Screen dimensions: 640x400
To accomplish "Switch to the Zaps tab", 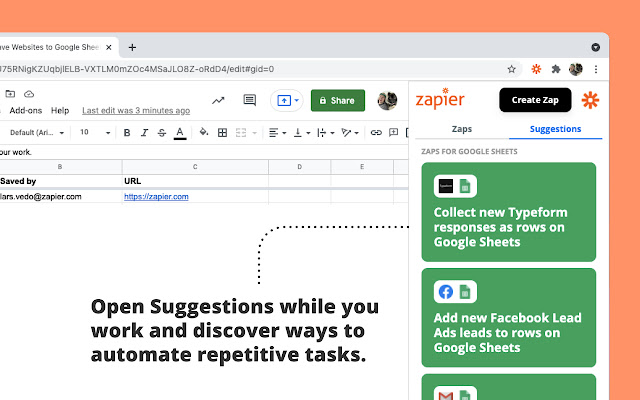I will (462, 129).
